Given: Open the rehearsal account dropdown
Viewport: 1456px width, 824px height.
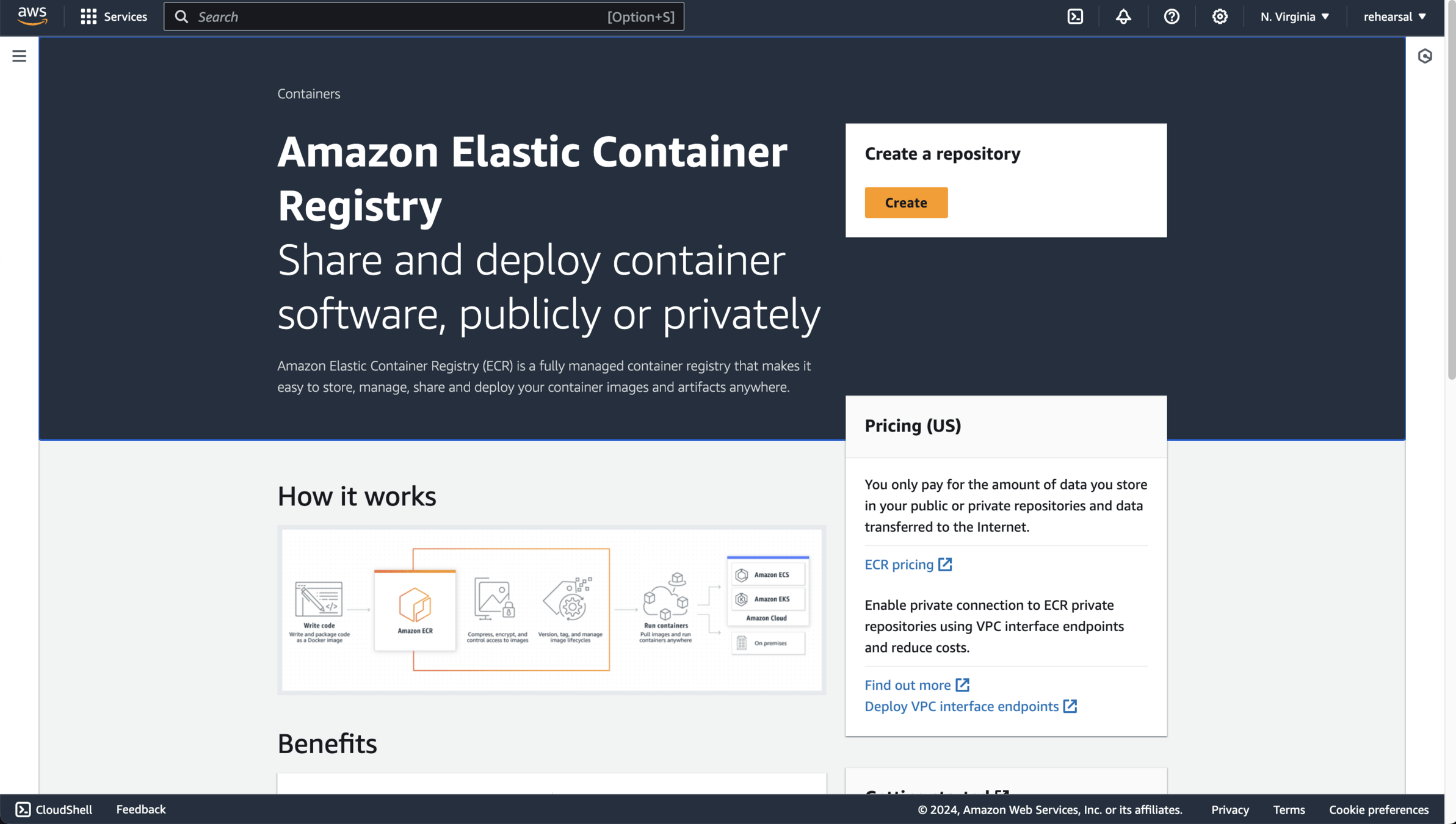Looking at the screenshot, I should 1394,16.
